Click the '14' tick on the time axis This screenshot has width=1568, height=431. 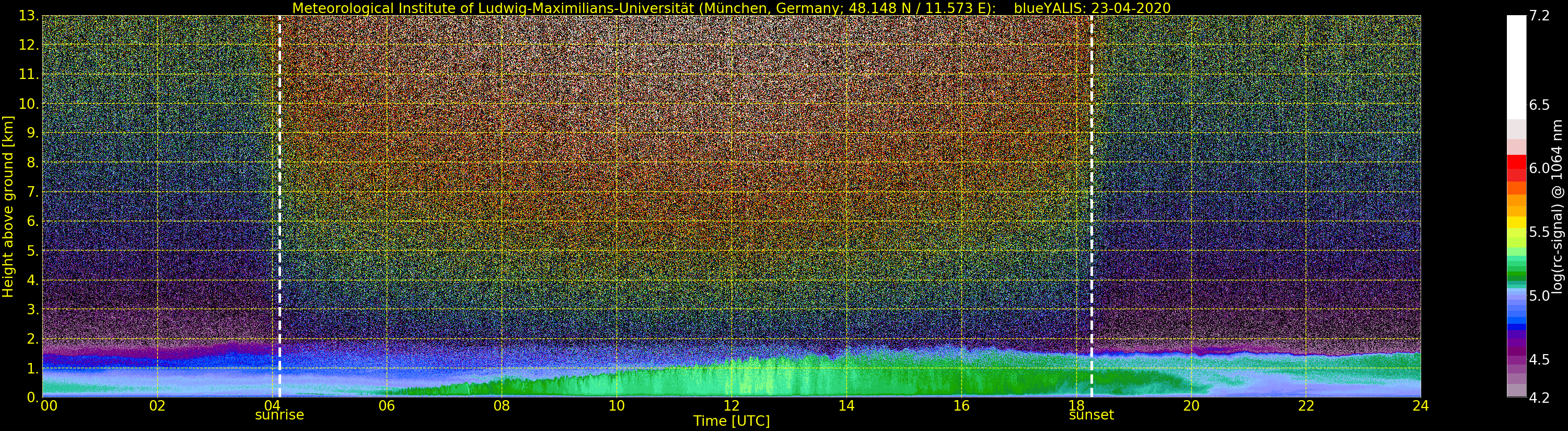[846, 406]
